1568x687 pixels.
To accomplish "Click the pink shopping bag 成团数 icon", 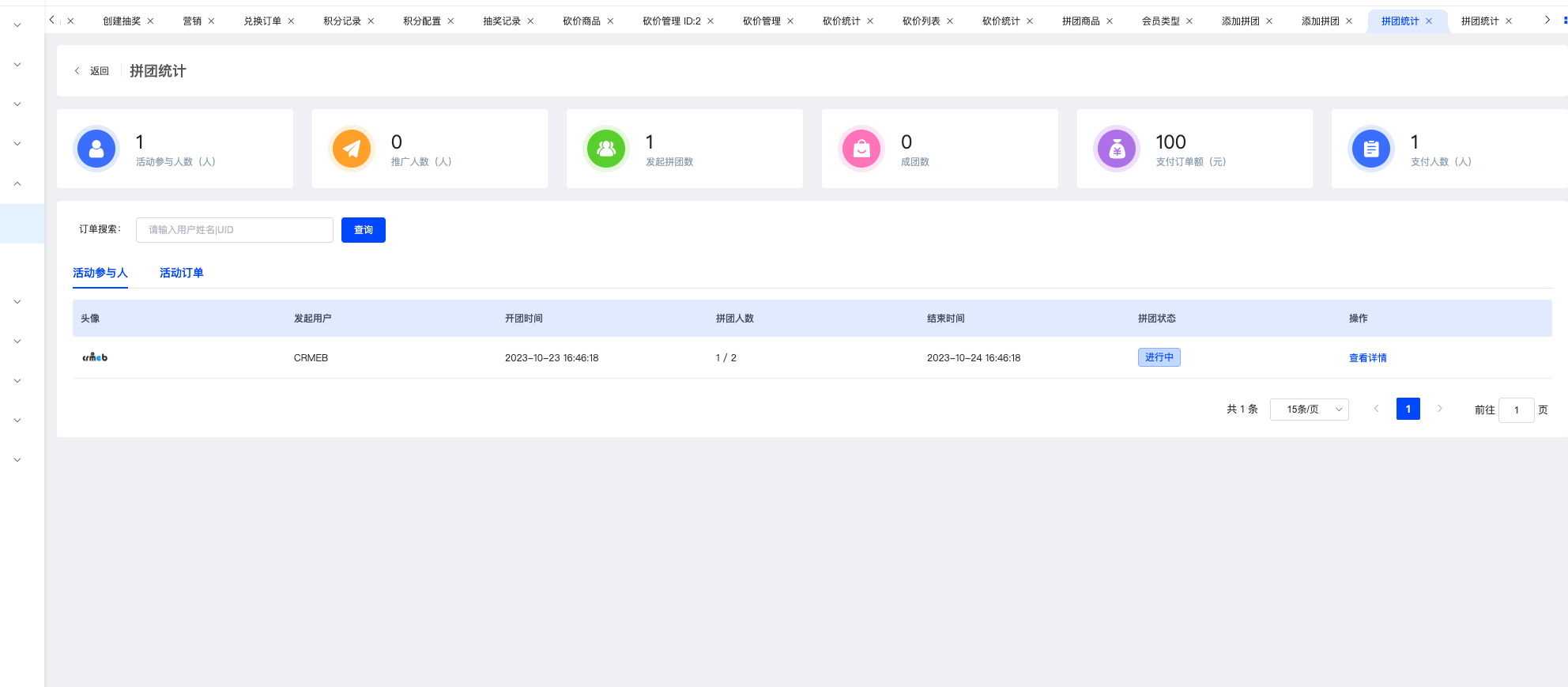I will (861, 149).
